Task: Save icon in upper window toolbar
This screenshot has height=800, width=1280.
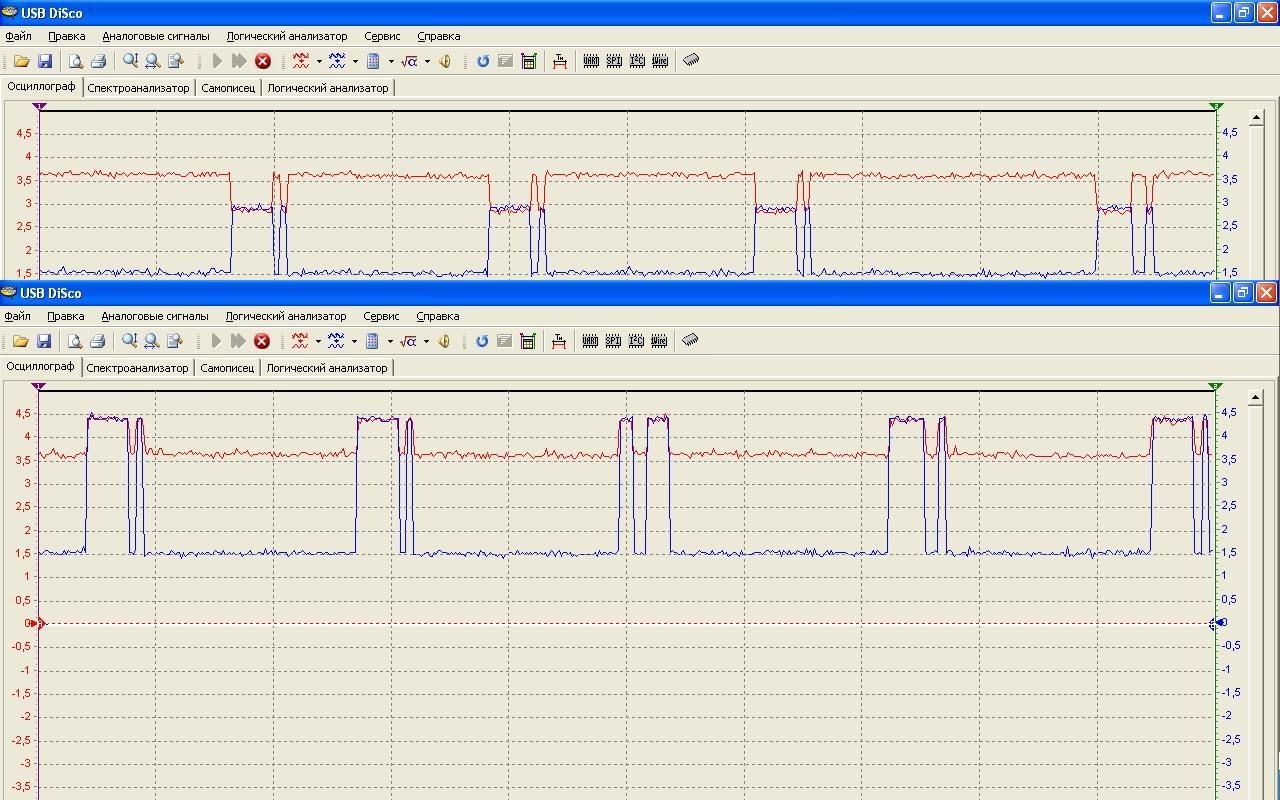Action: [45, 61]
